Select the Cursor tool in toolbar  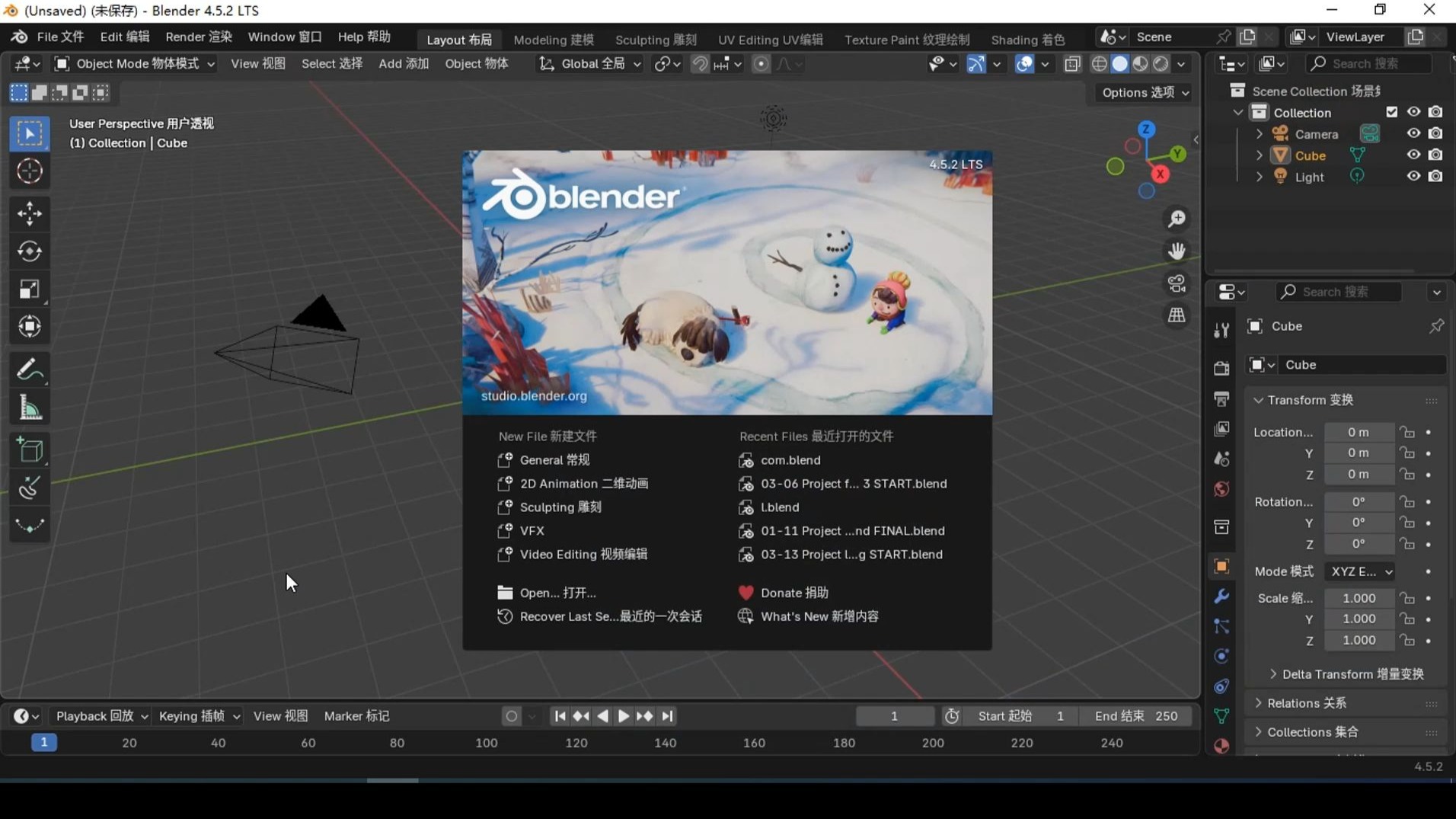(30, 171)
